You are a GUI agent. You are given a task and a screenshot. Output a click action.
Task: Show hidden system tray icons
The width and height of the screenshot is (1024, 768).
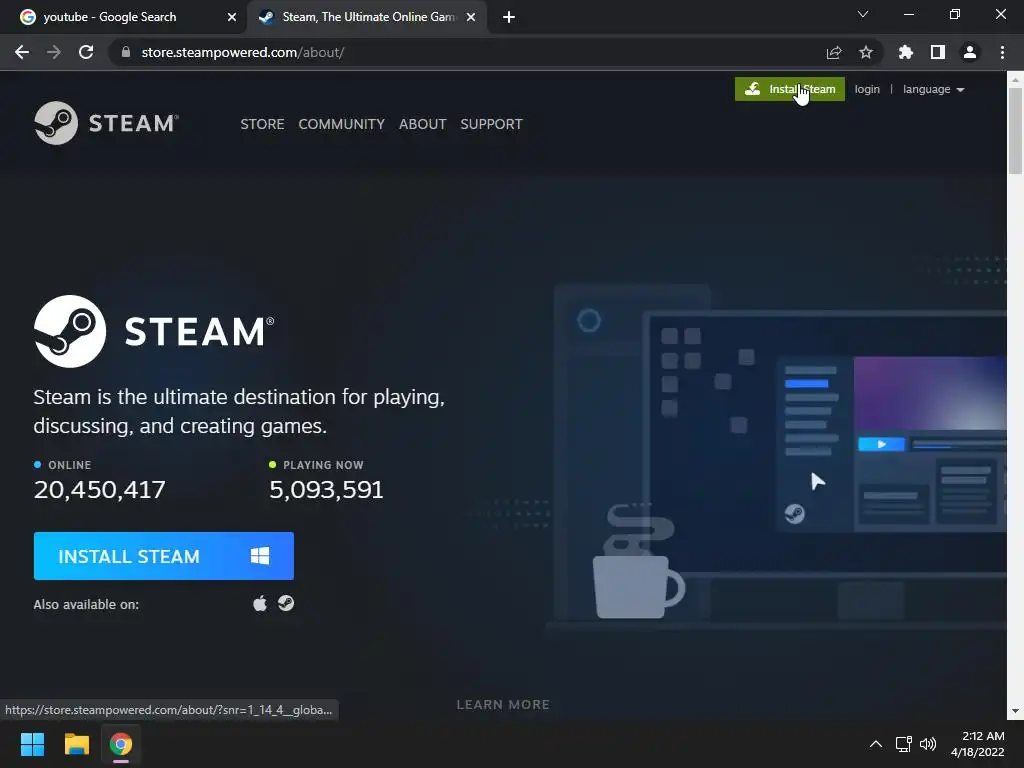tap(876, 744)
